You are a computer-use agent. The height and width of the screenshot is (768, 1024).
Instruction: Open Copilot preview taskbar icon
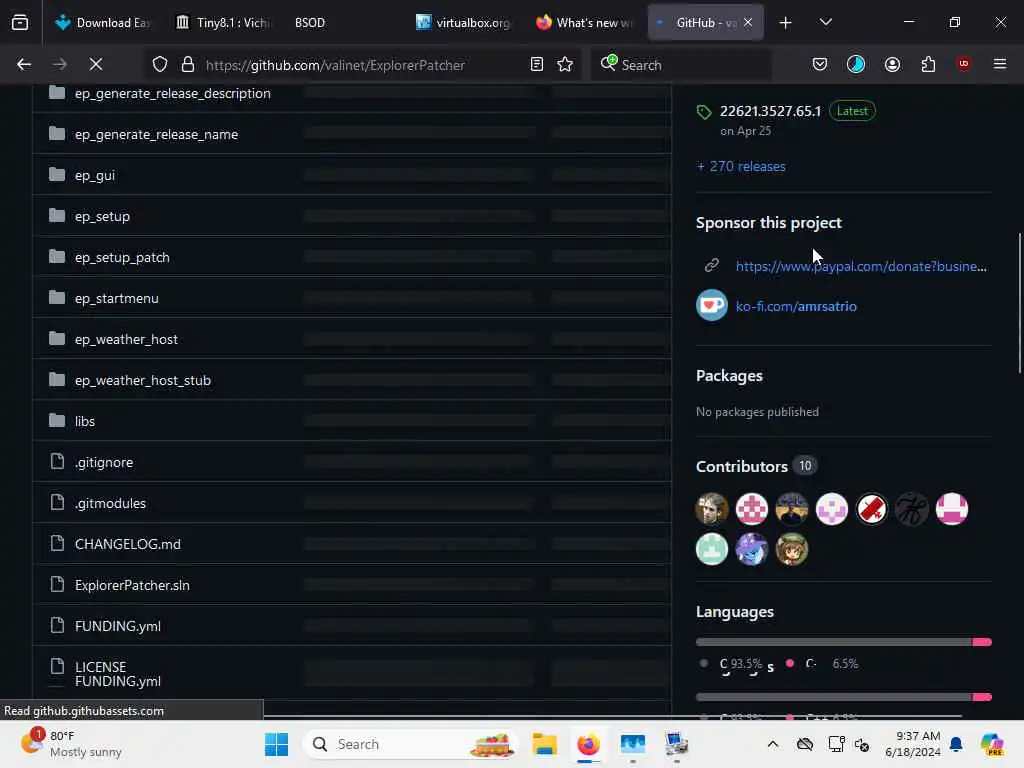pyautogui.click(x=991, y=744)
